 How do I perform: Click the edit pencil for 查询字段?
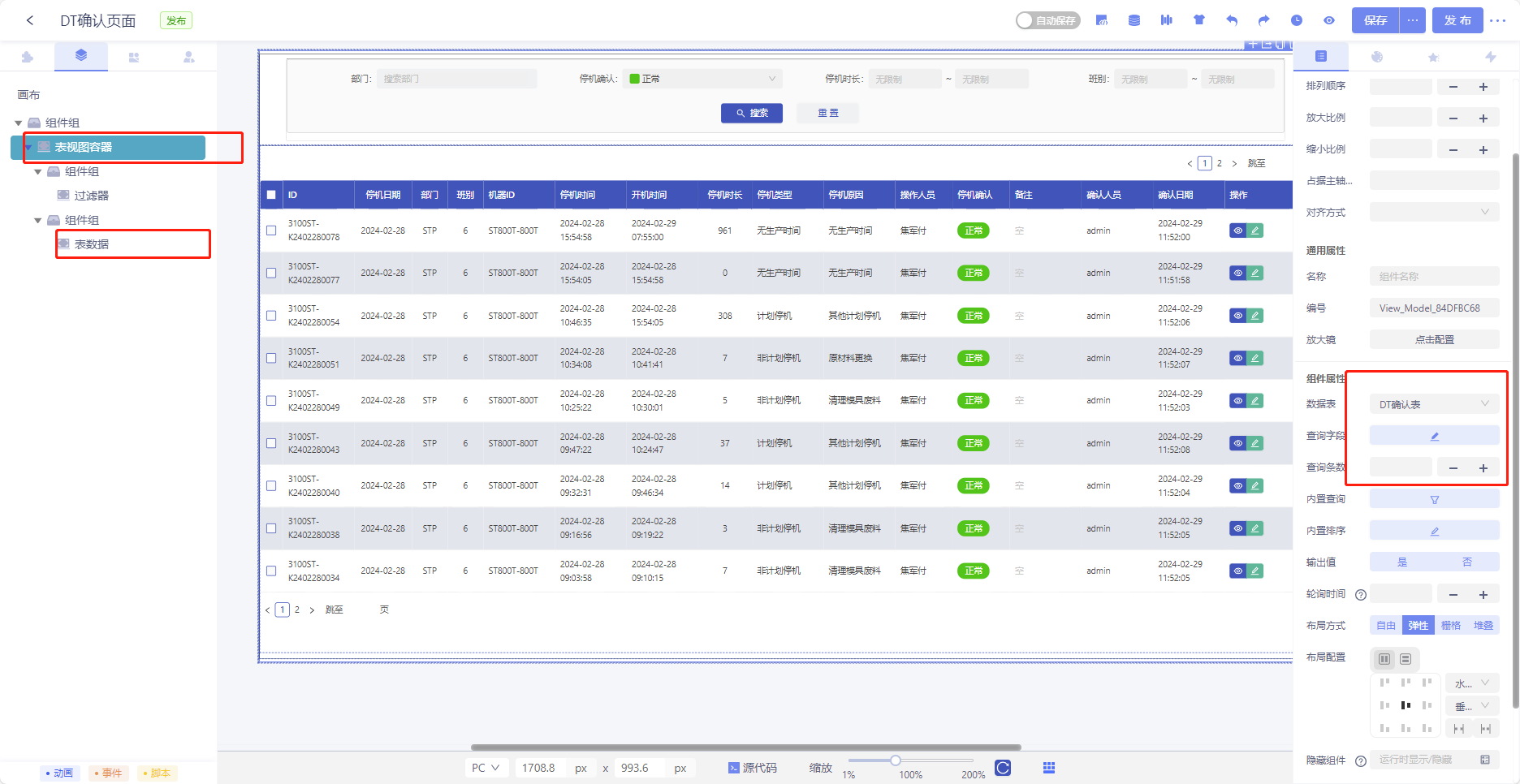tap(1435, 436)
